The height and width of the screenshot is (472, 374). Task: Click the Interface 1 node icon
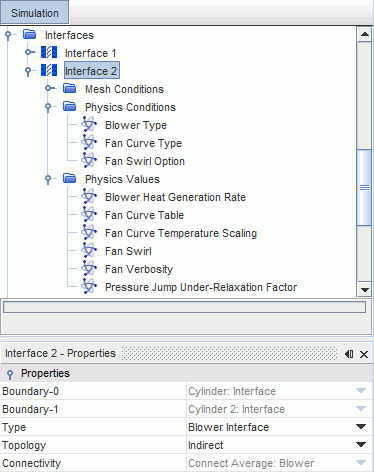tap(49, 52)
